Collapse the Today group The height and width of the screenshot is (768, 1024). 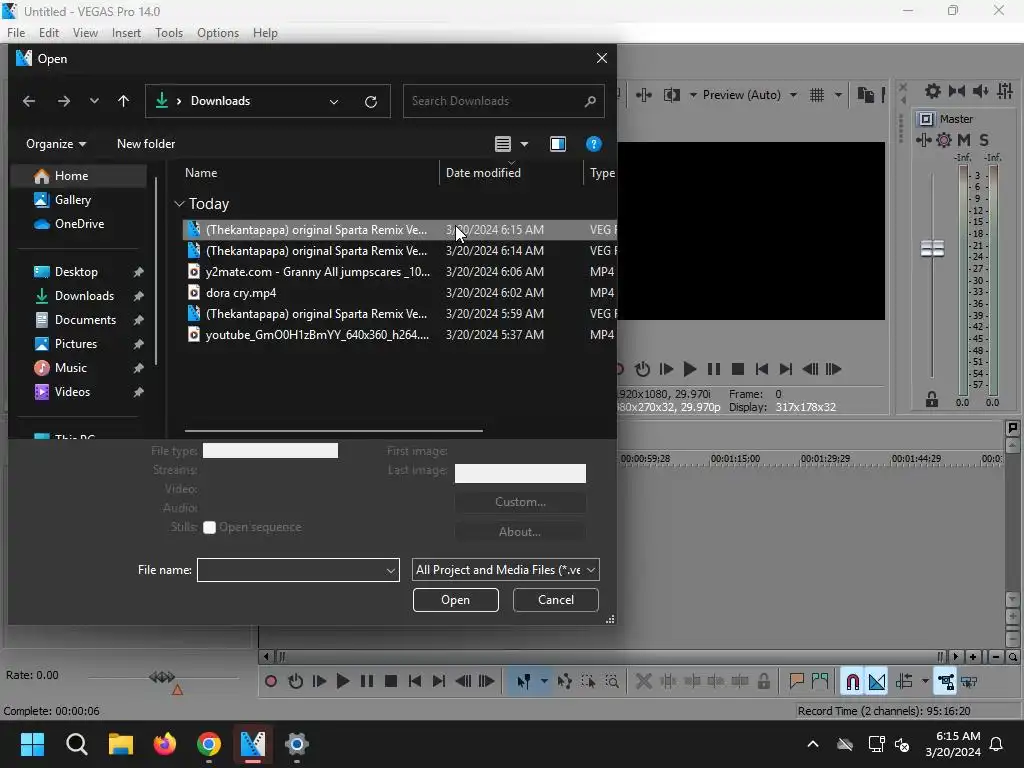(x=179, y=204)
